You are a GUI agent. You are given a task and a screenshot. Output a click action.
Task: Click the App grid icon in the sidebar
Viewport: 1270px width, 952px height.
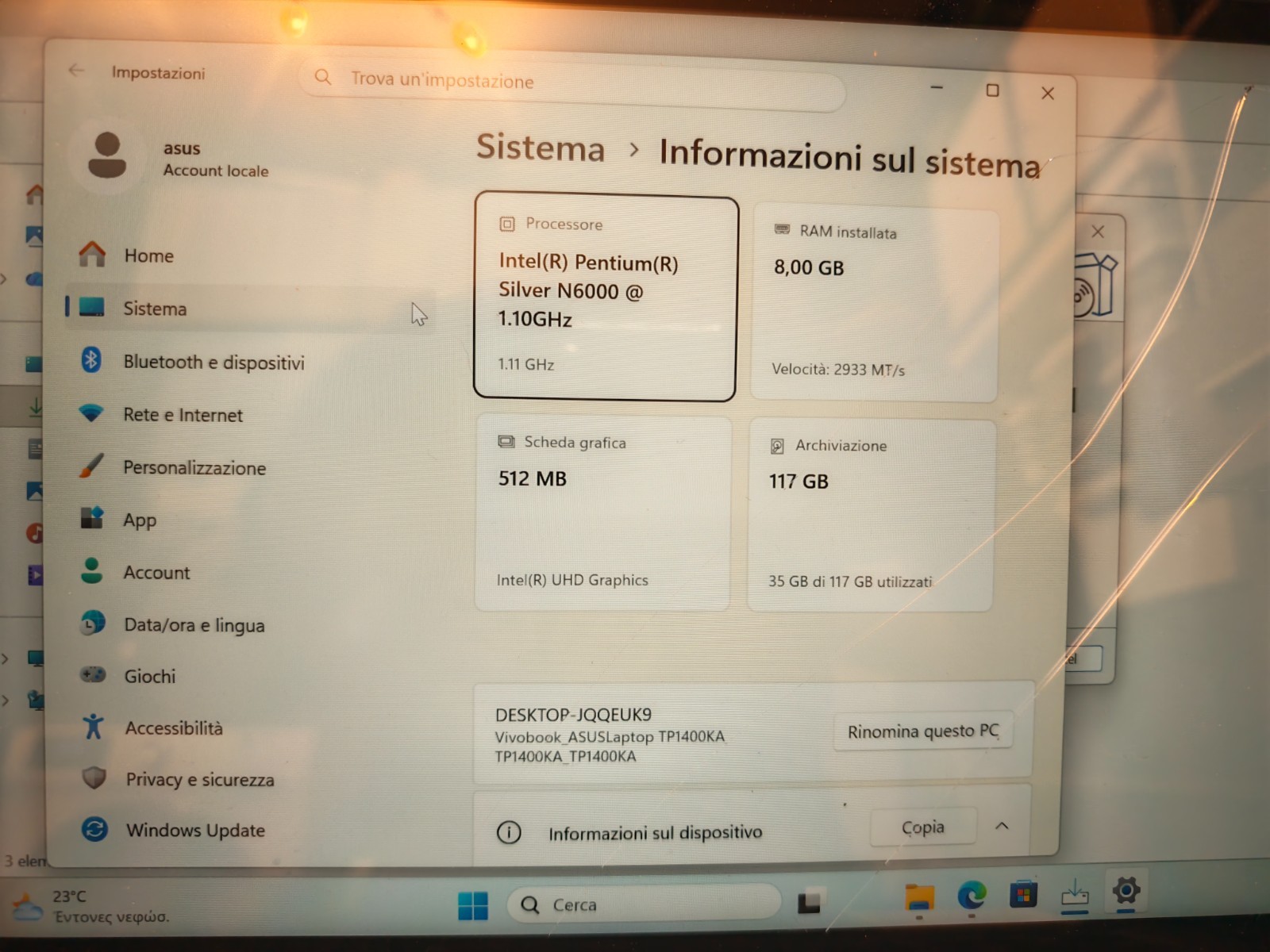[x=92, y=518]
